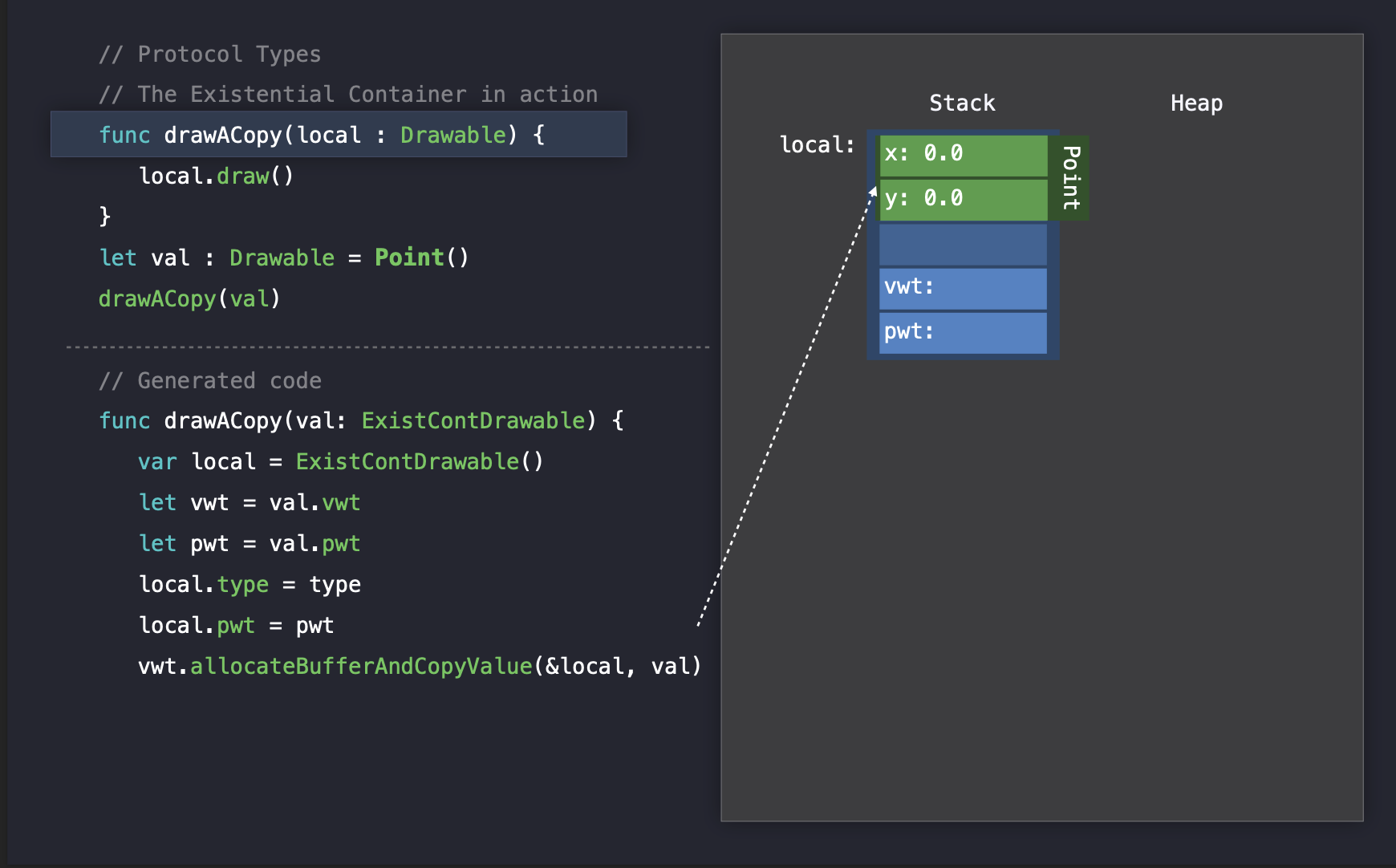
Task: Click the vertical 'Point' type label
Action: (1070, 178)
